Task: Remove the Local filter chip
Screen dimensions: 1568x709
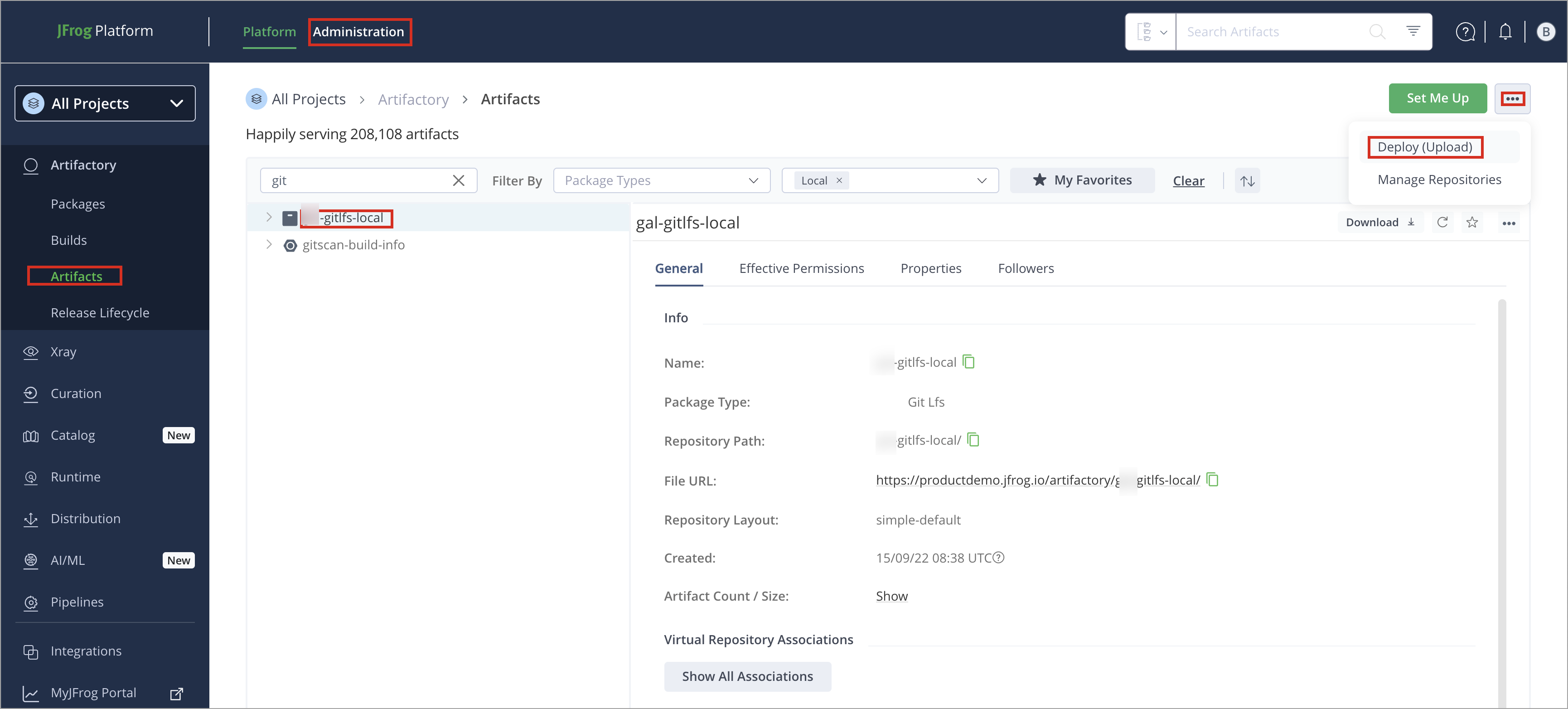Action: (839, 180)
